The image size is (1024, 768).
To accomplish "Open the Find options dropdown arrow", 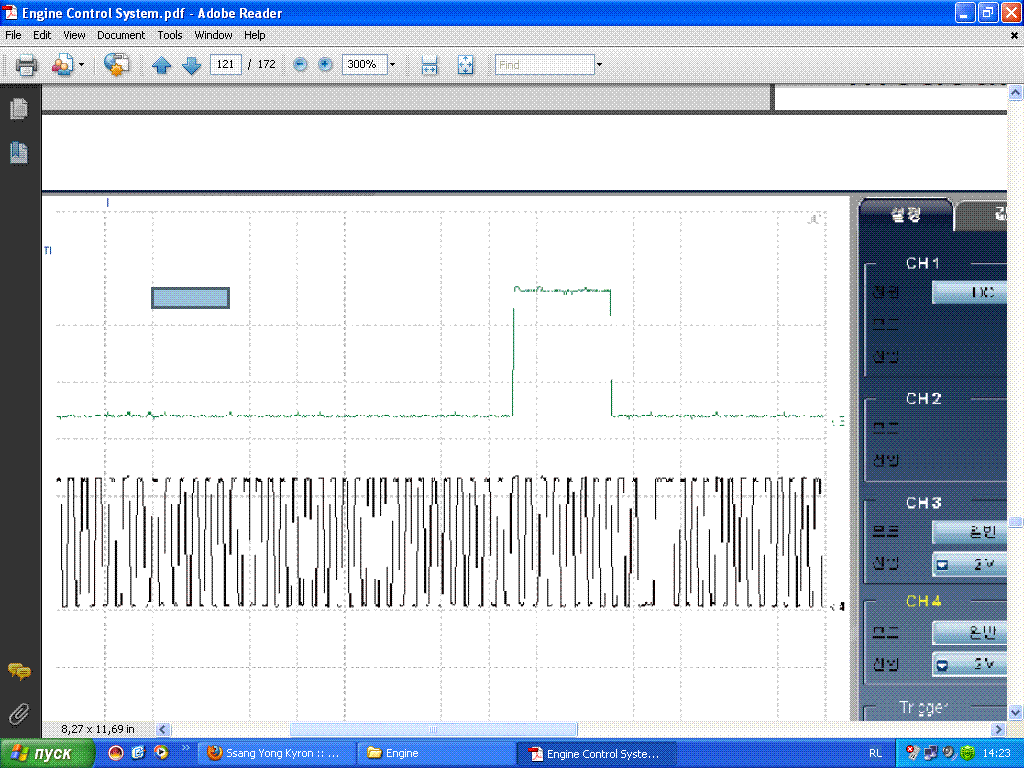I will [x=599, y=65].
